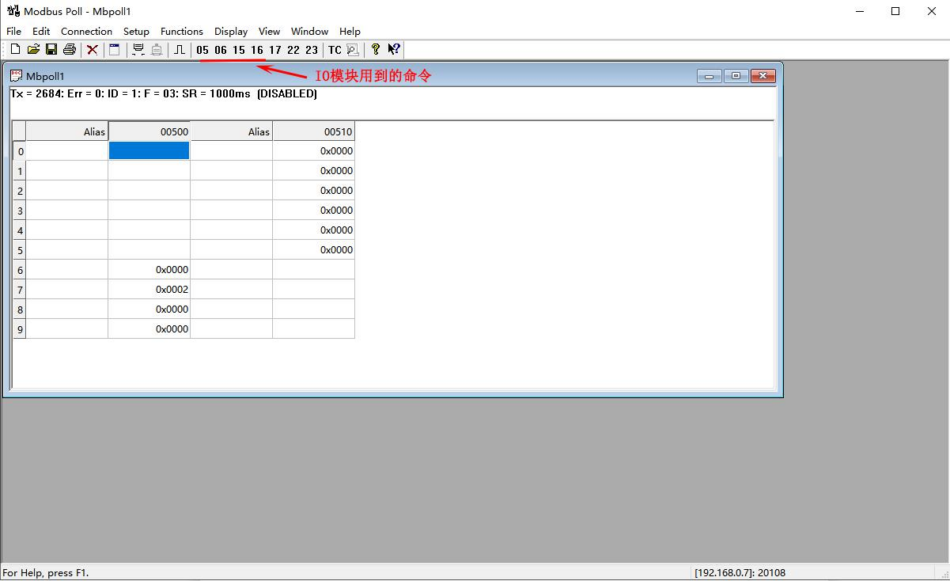
Task: Select function 06 write single register
Action: pos(221,50)
